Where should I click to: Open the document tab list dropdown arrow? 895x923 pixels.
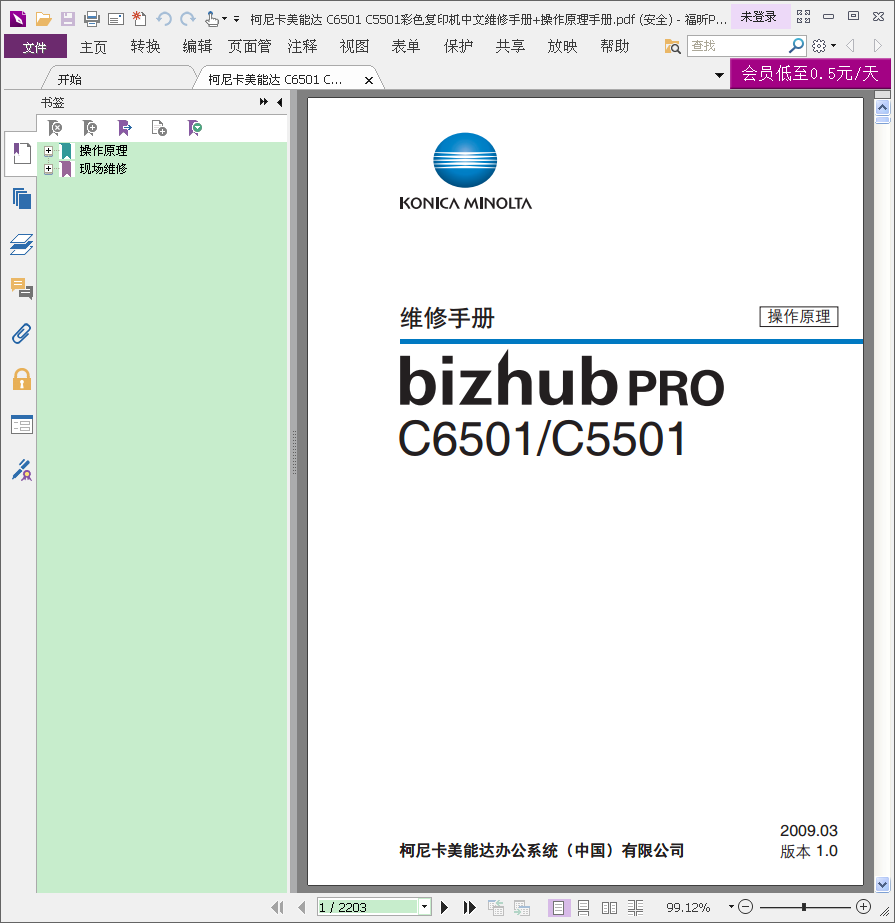pyautogui.click(x=719, y=75)
